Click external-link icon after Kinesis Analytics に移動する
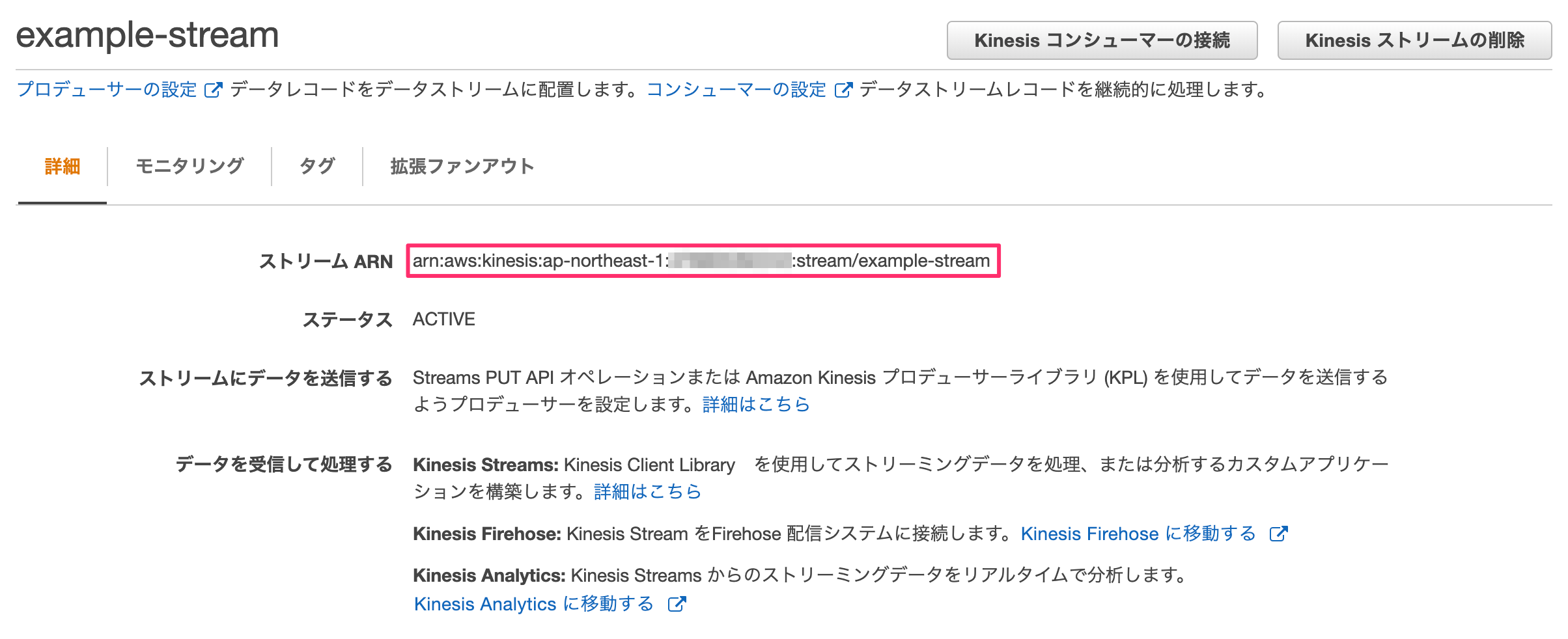Viewport: 1568px width, 639px height. (x=677, y=604)
